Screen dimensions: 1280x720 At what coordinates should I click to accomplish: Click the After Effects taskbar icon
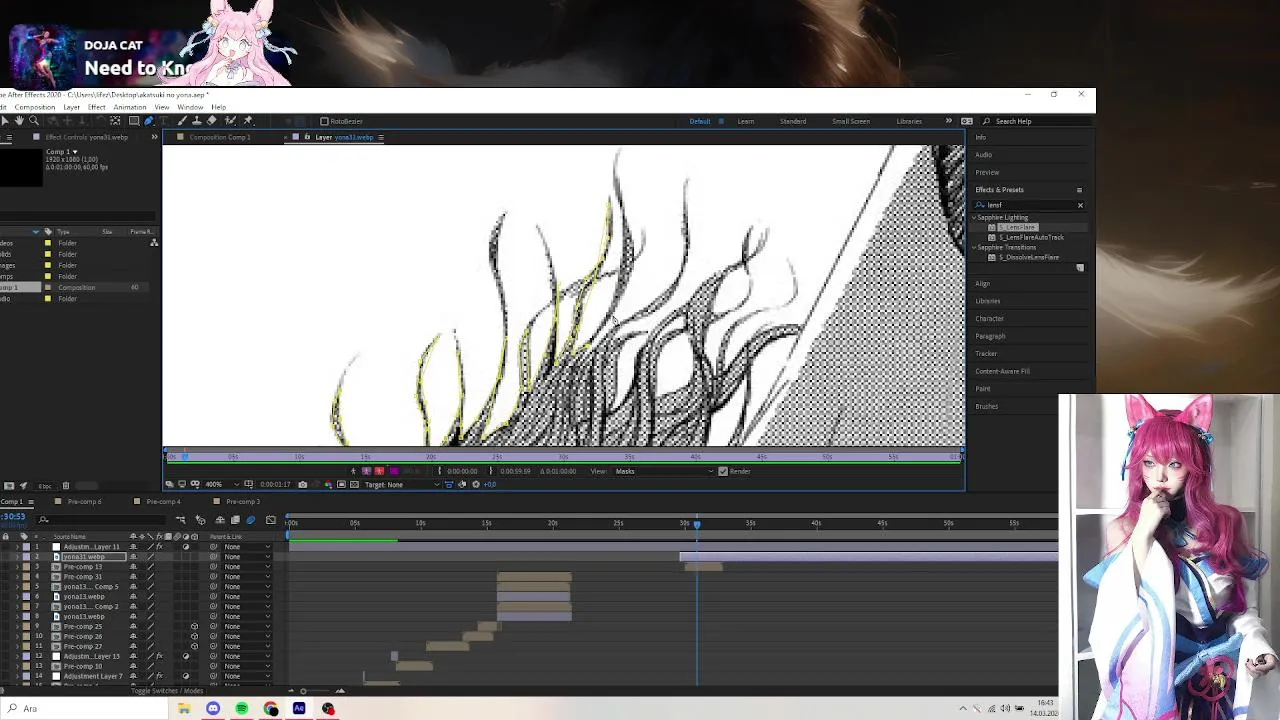coord(299,708)
